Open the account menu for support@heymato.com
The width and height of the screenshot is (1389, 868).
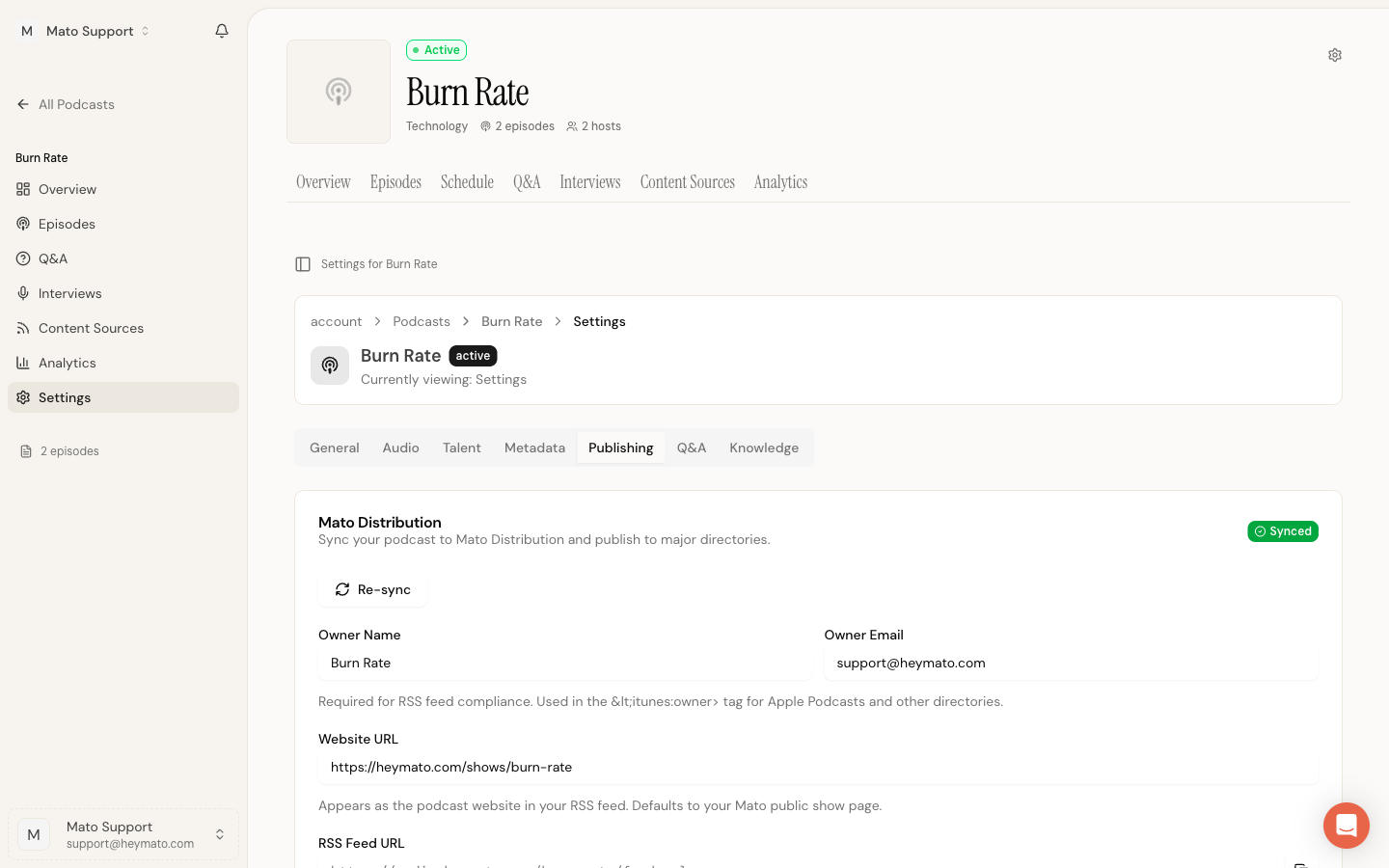click(x=123, y=834)
